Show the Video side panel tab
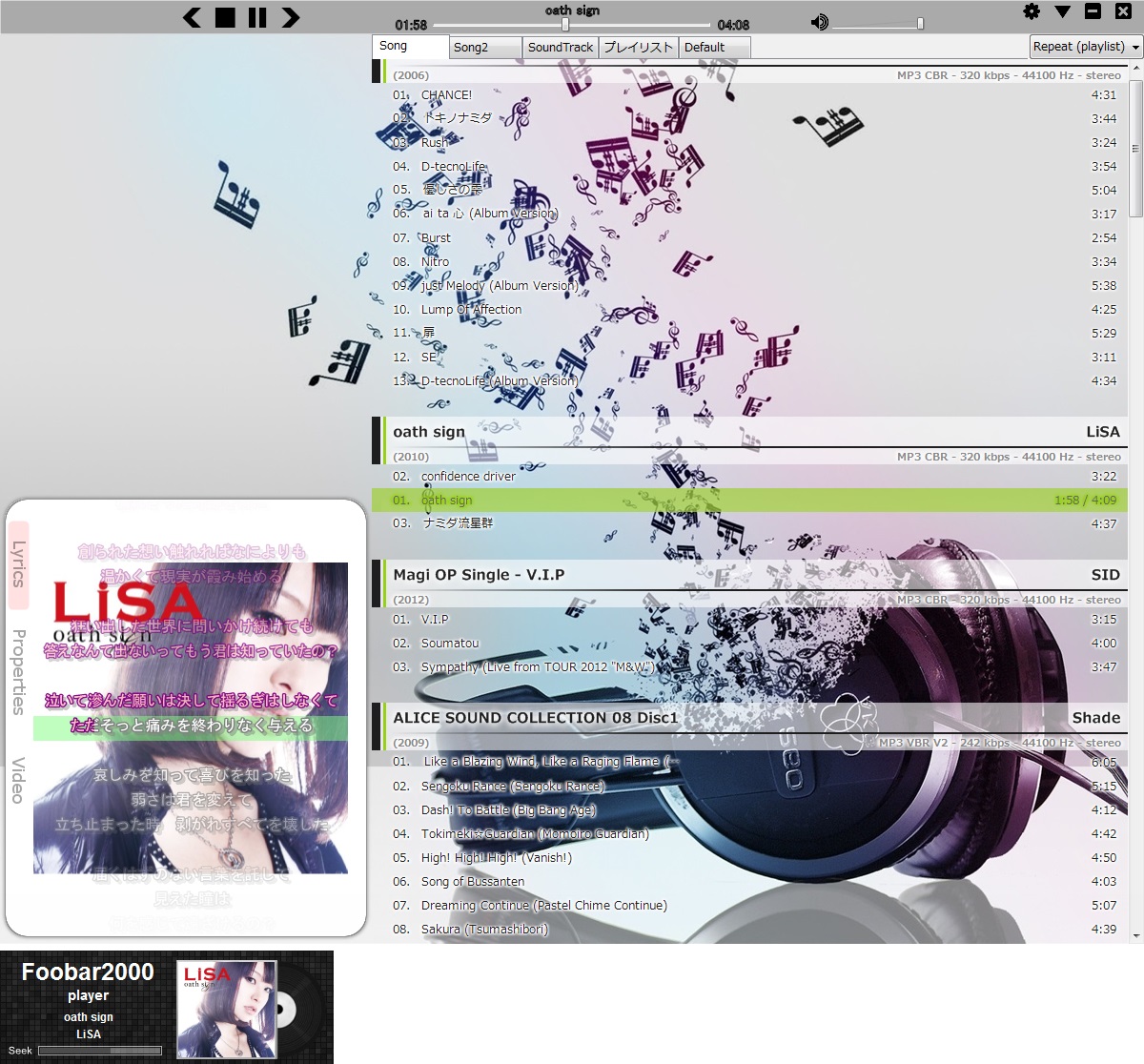The image size is (1144, 1064). point(18,780)
